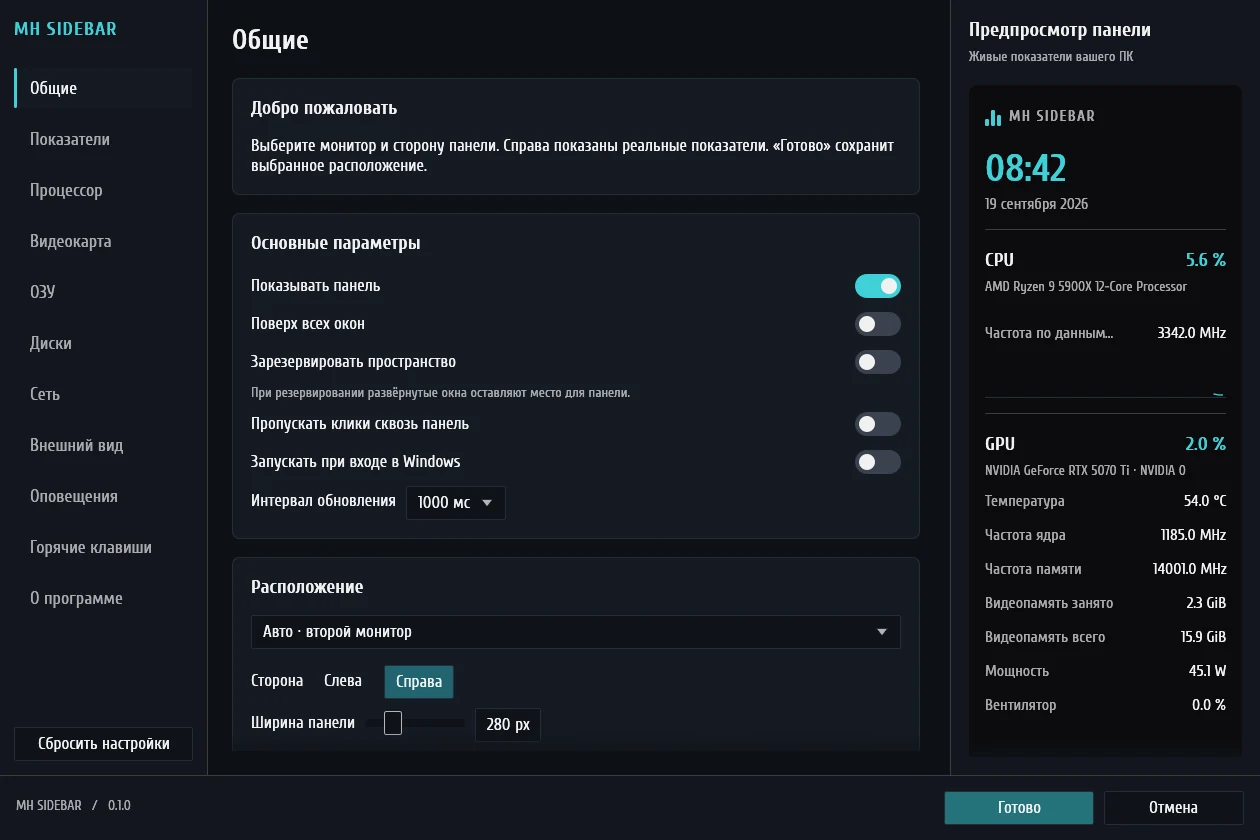Click the version 0.1.0 label

pos(119,805)
